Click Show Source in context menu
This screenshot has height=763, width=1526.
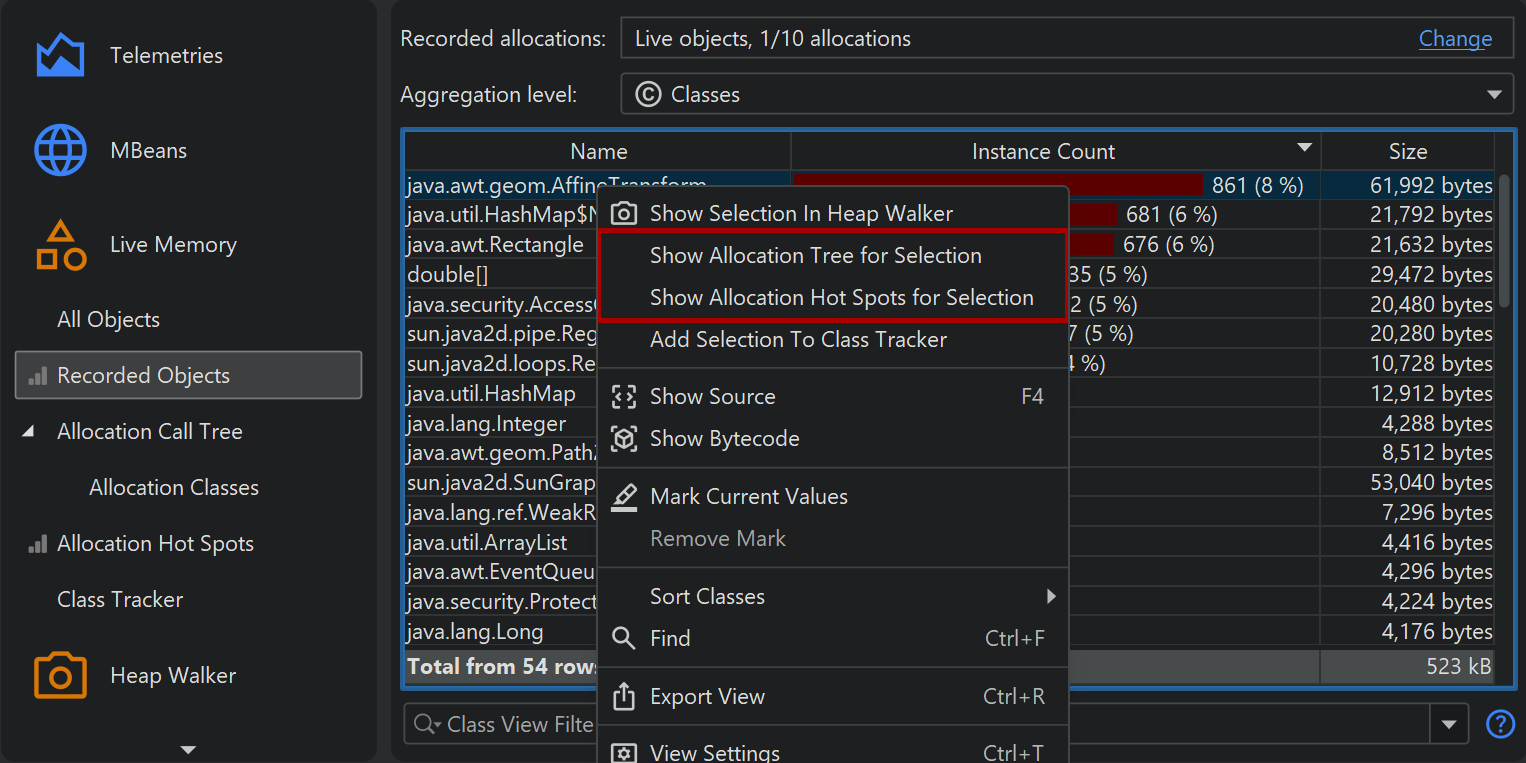(x=712, y=397)
